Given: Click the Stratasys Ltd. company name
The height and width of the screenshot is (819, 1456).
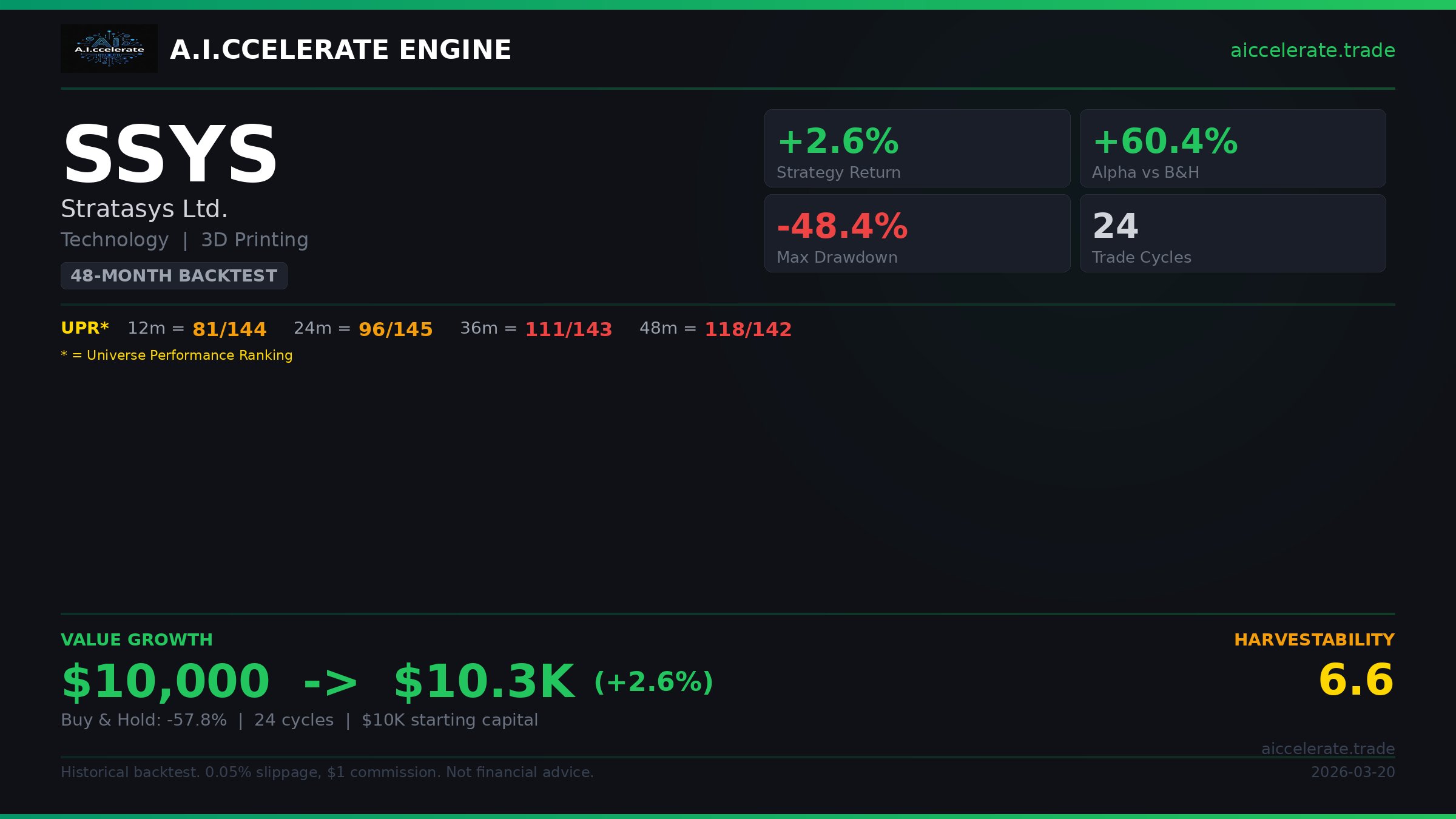Looking at the screenshot, I should pyautogui.click(x=144, y=209).
